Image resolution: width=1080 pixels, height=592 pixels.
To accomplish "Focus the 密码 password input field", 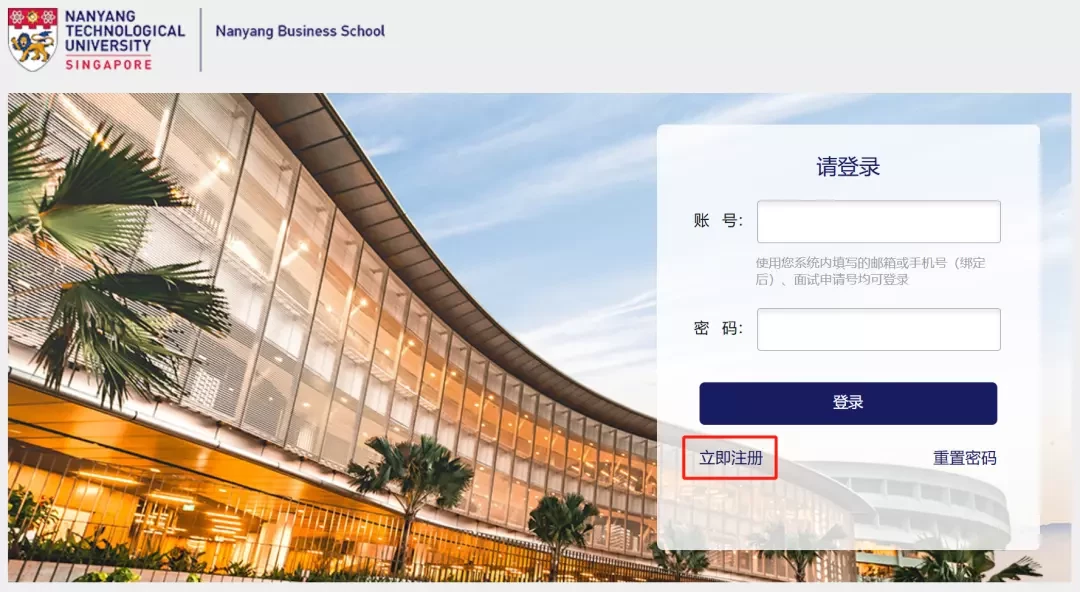I will click(x=878, y=329).
